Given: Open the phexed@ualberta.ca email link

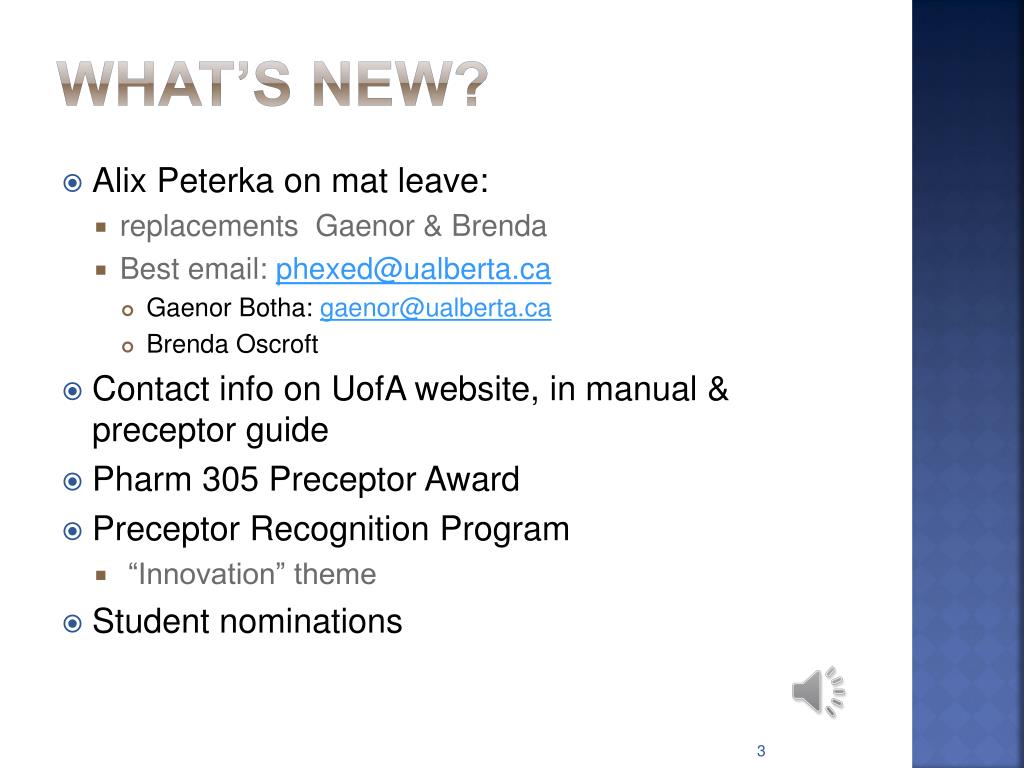Looking at the screenshot, I should click(x=413, y=269).
